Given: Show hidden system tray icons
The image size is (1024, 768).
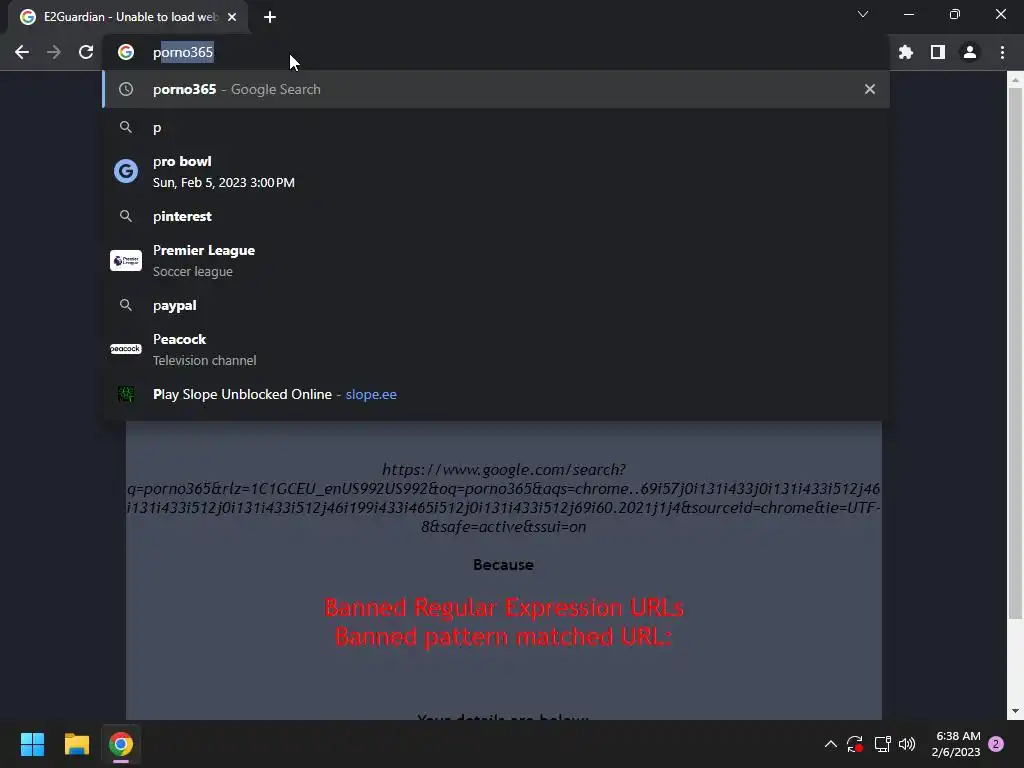Looking at the screenshot, I should click(x=831, y=744).
